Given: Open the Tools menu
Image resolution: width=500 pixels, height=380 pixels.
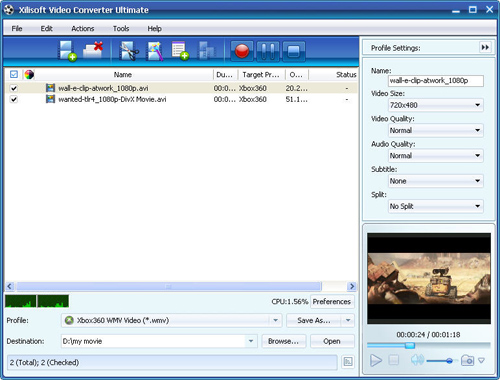Looking at the screenshot, I should [x=121, y=28].
